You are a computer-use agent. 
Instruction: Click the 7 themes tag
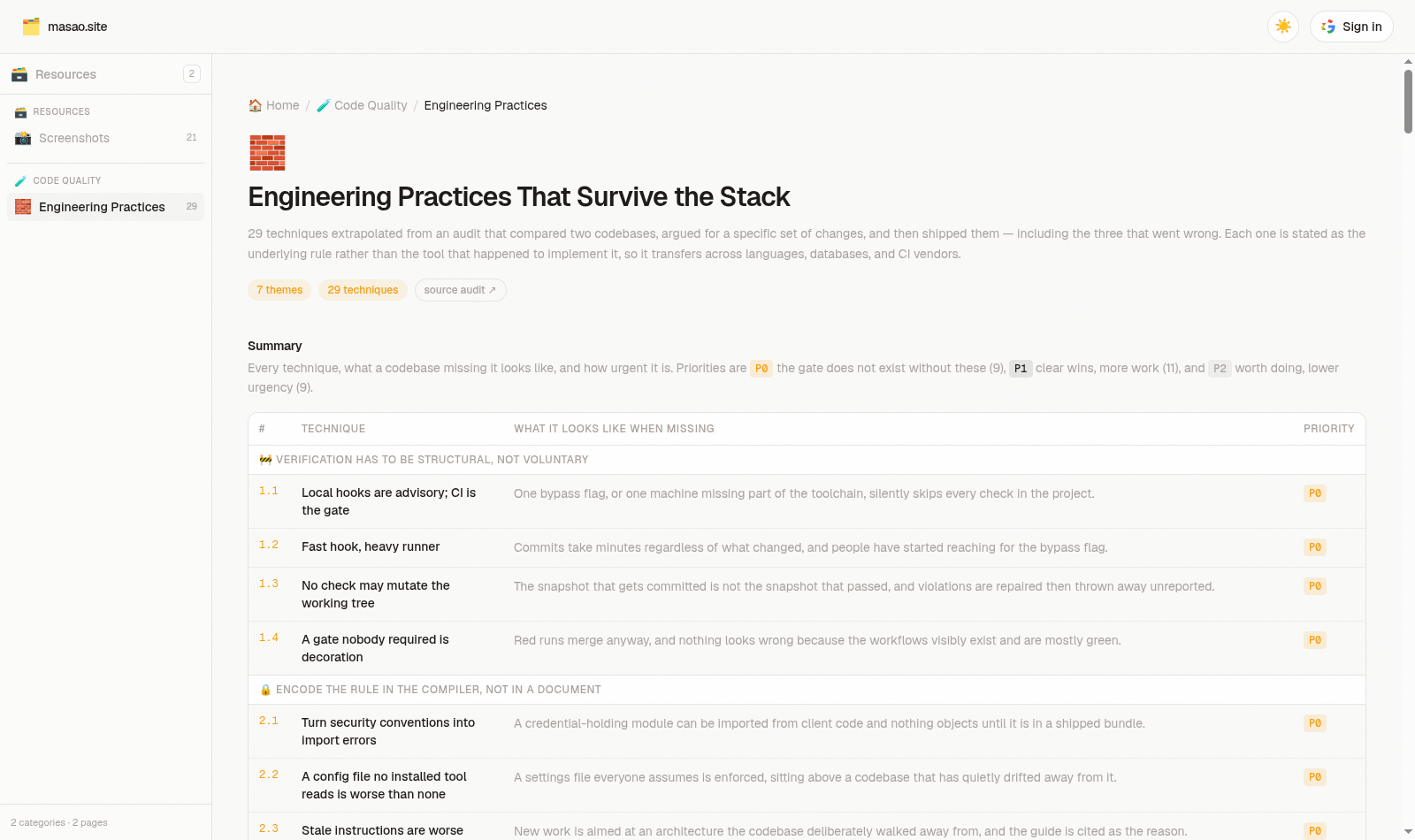(x=279, y=290)
